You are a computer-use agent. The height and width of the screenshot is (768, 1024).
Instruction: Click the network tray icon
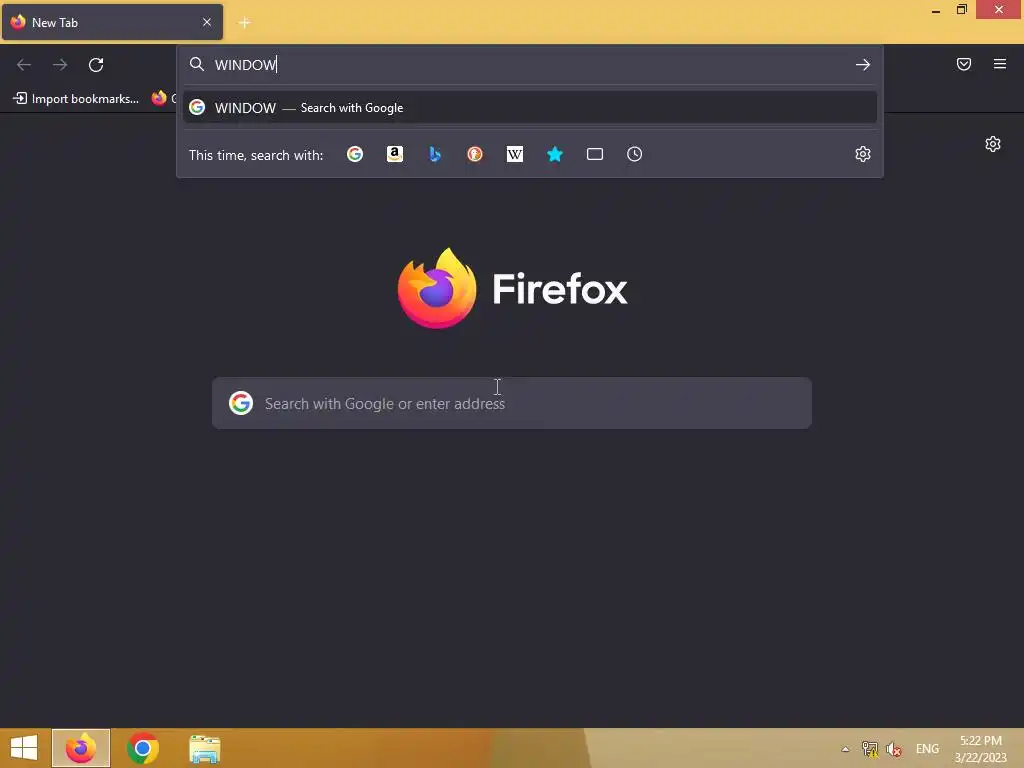pyautogui.click(x=869, y=749)
